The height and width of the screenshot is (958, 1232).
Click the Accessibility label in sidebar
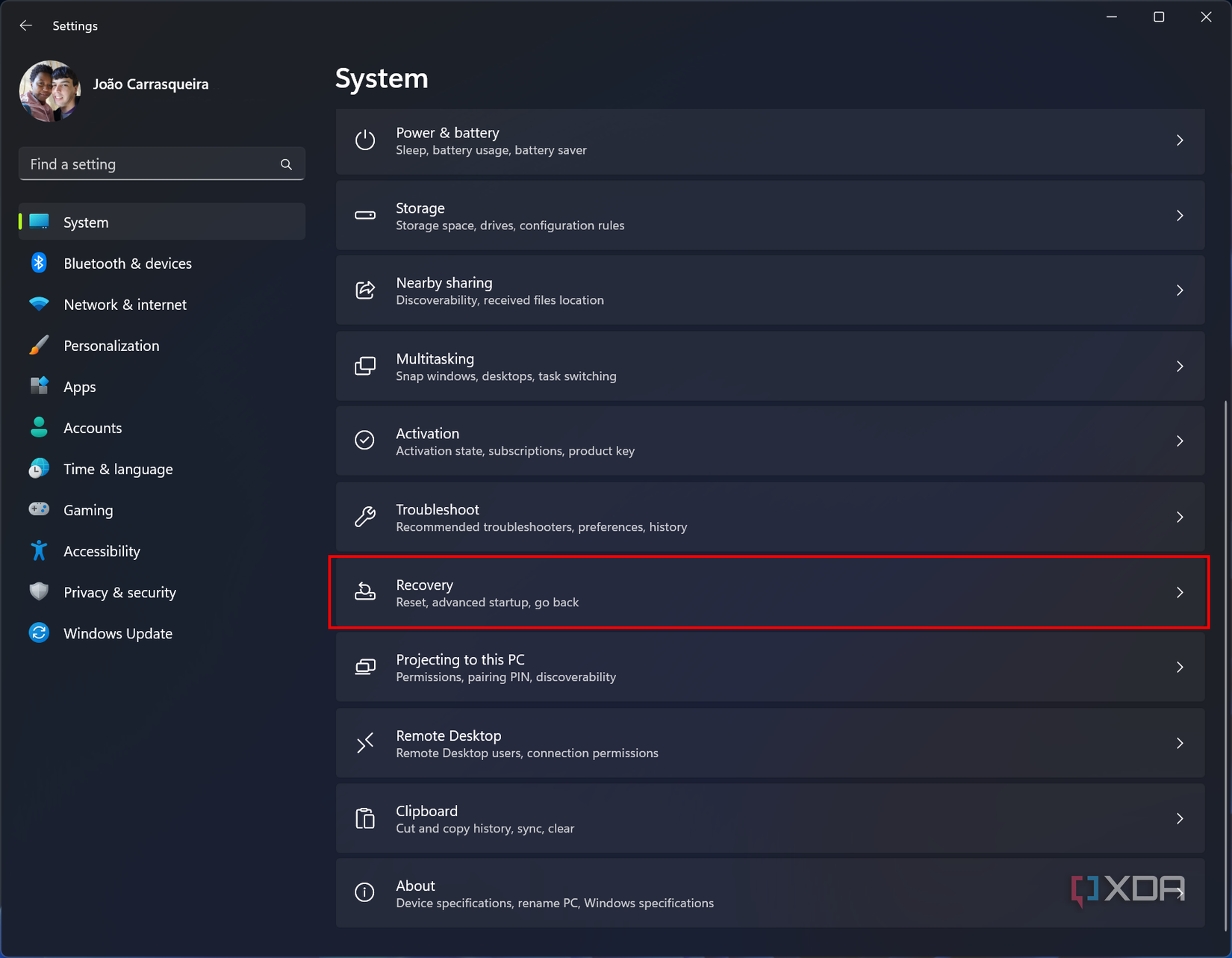click(x=102, y=551)
